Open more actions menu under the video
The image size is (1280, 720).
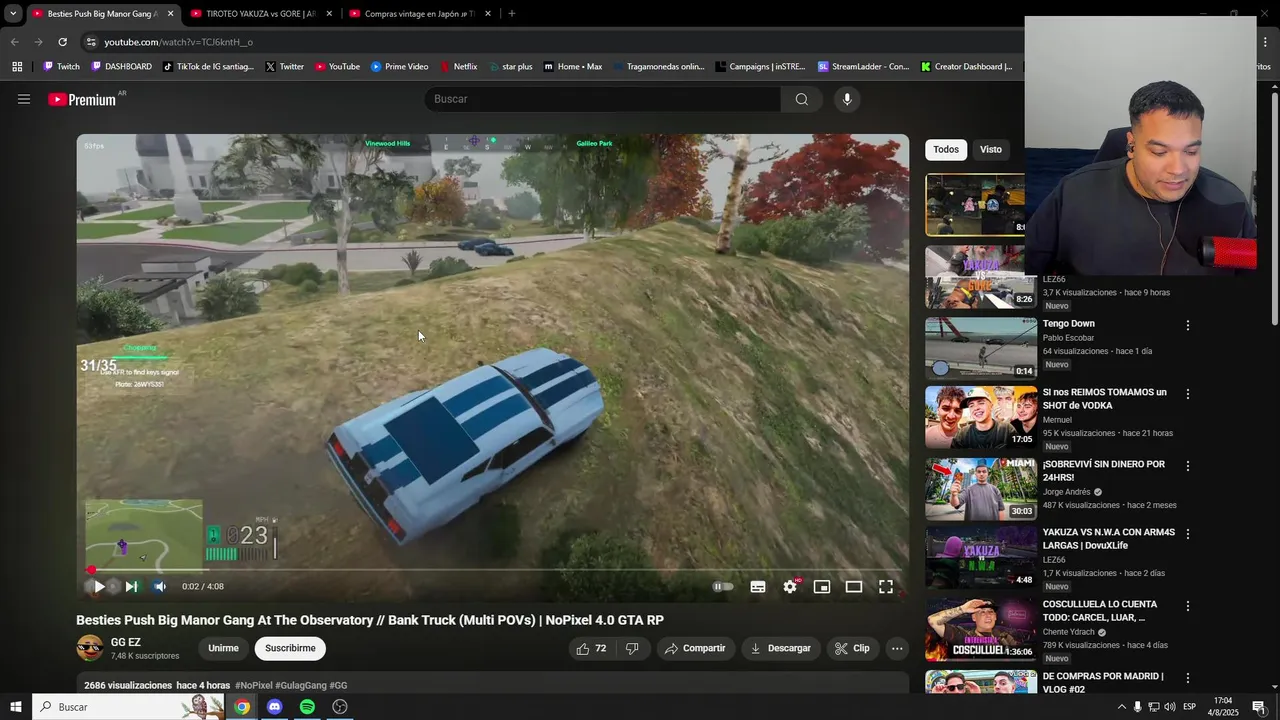[897, 648]
